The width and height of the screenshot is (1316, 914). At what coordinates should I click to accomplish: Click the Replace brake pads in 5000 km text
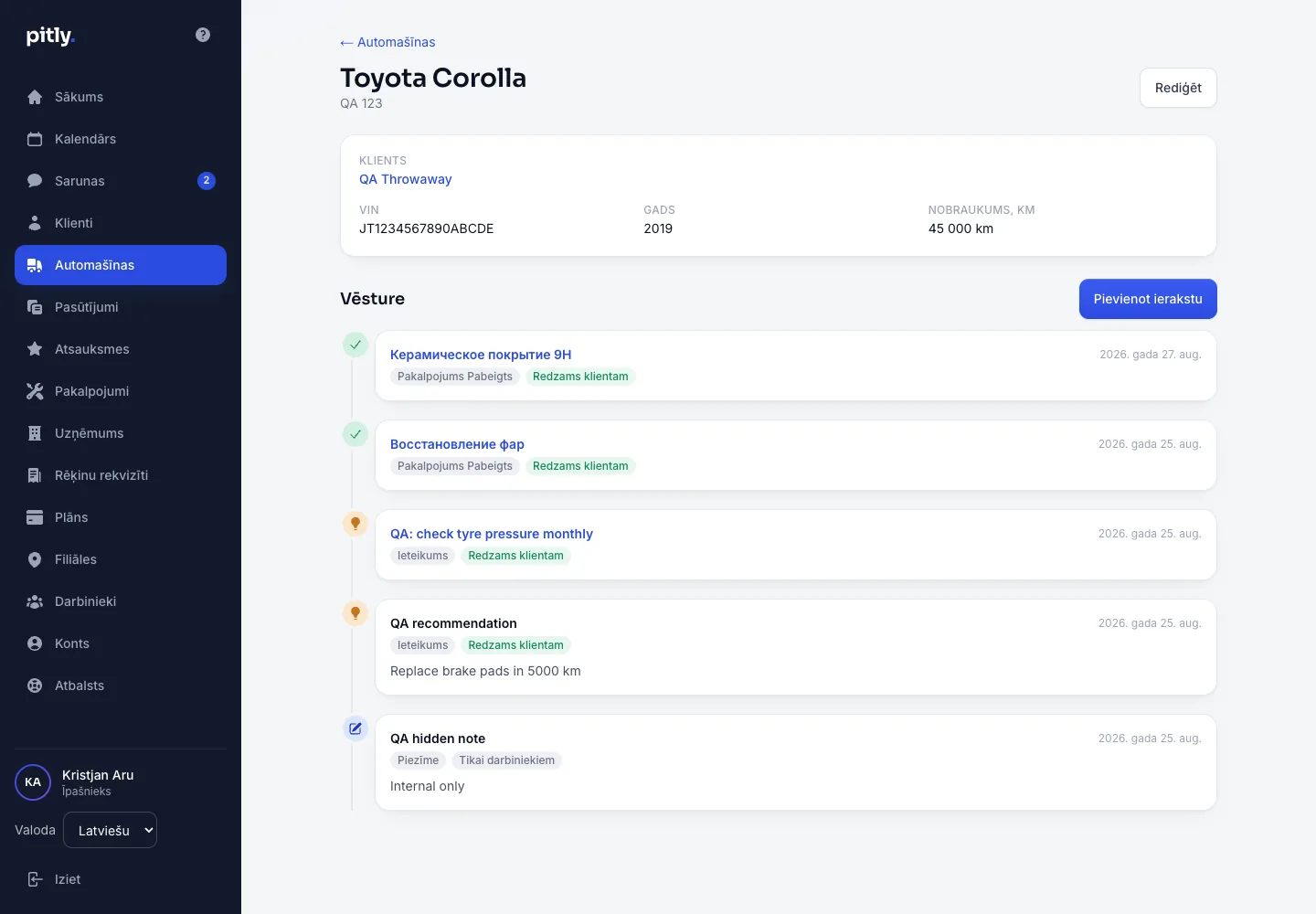485,671
